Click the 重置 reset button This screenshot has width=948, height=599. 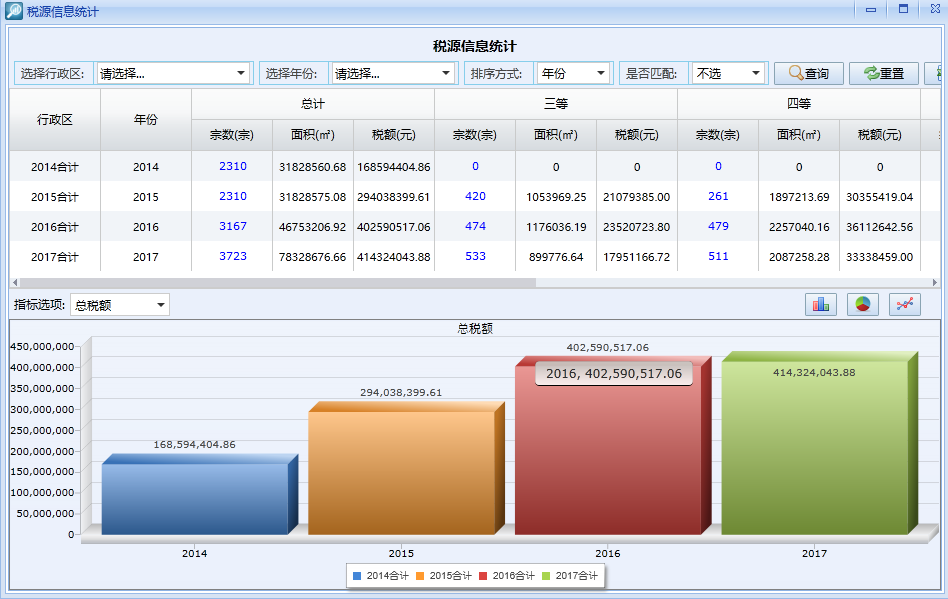click(x=884, y=73)
